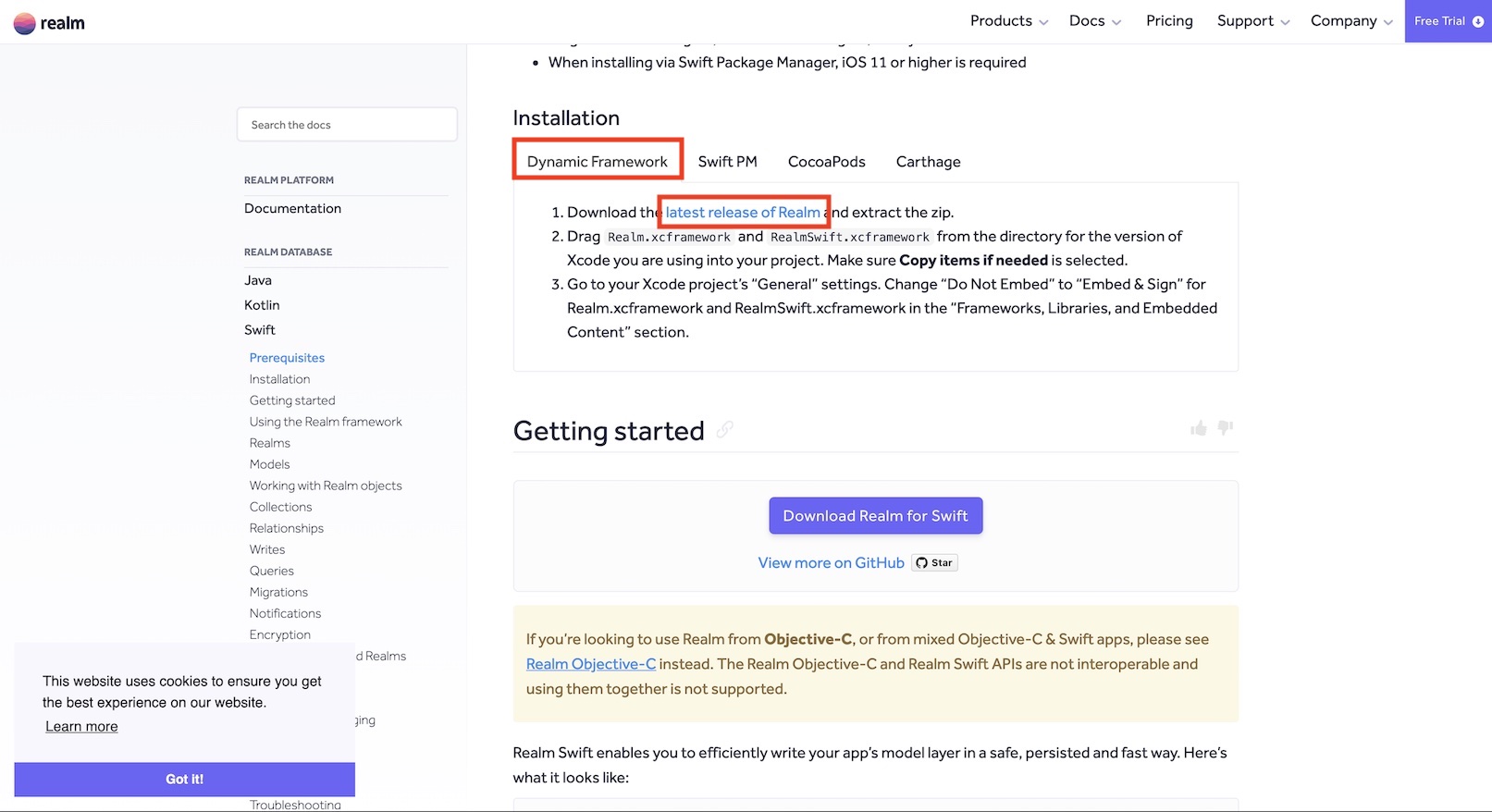
Task: Select Java in Realm Database sidebar
Action: (x=258, y=281)
